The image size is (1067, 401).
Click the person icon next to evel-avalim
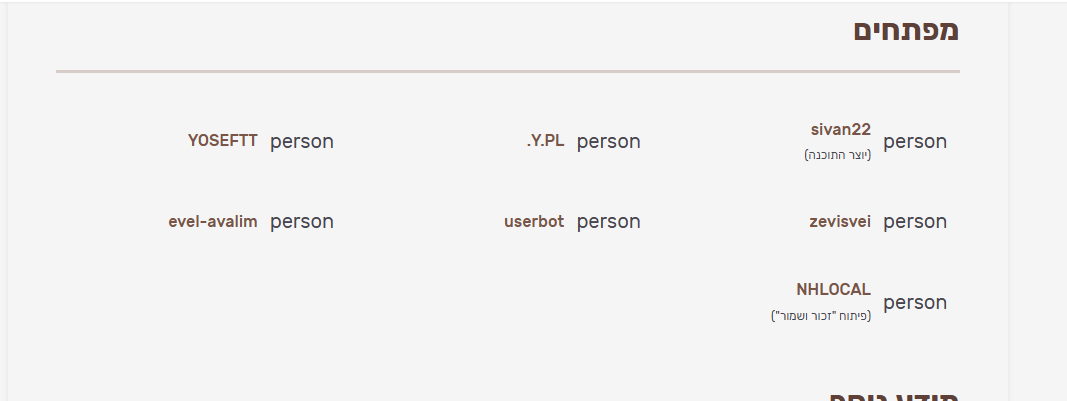pos(301,221)
